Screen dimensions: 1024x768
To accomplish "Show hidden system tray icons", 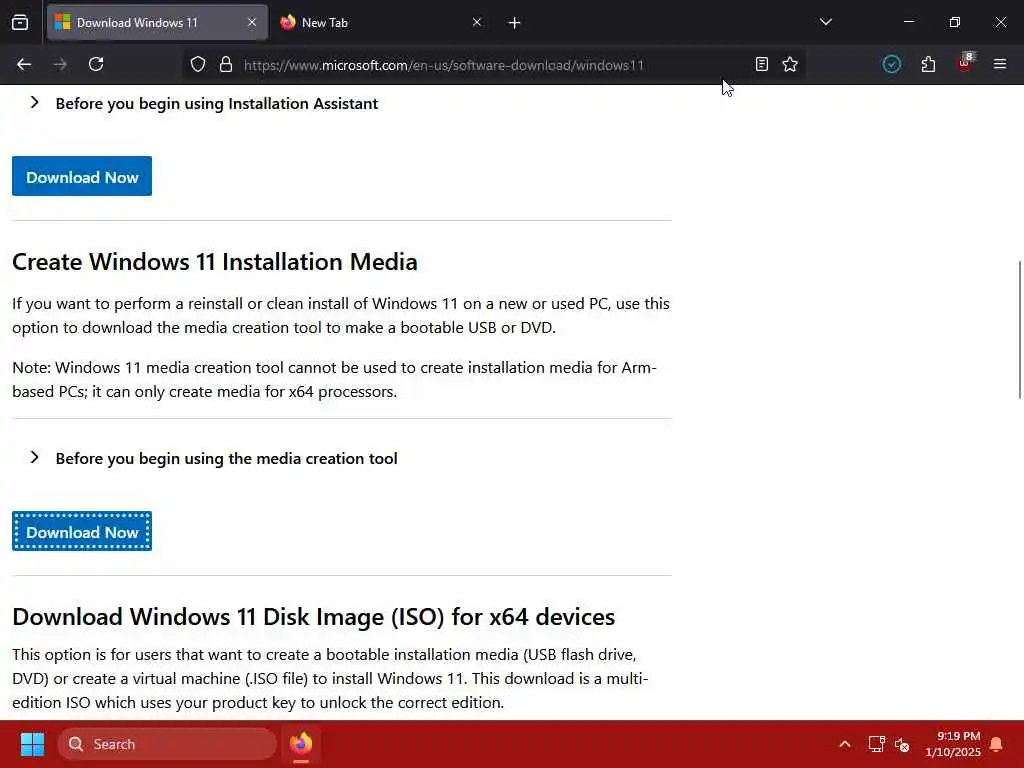I will pos(845,744).
